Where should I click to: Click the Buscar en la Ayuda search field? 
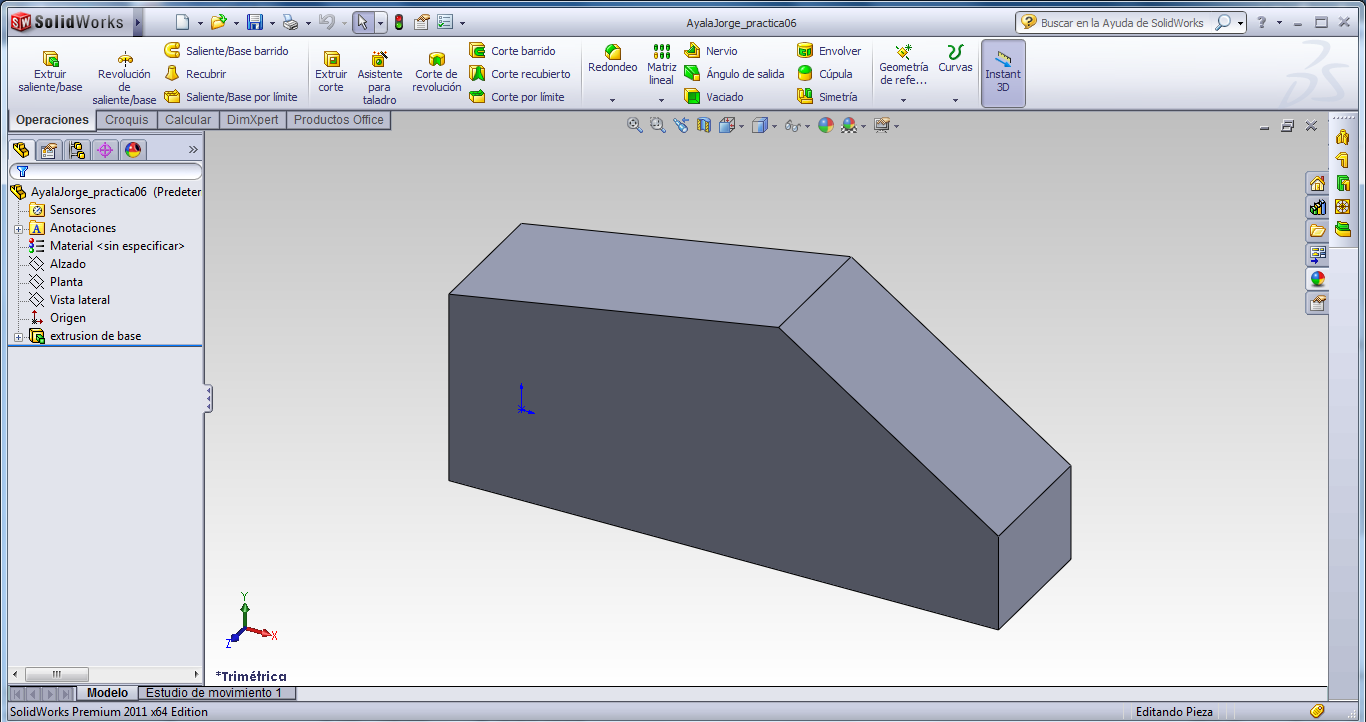(x=1120, y=21)
